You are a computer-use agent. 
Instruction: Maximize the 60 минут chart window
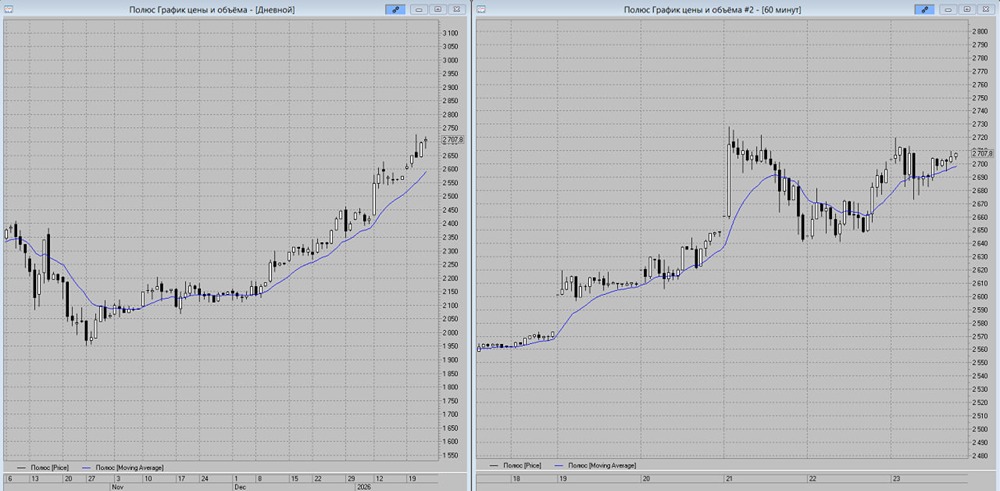tap(967, 10)
